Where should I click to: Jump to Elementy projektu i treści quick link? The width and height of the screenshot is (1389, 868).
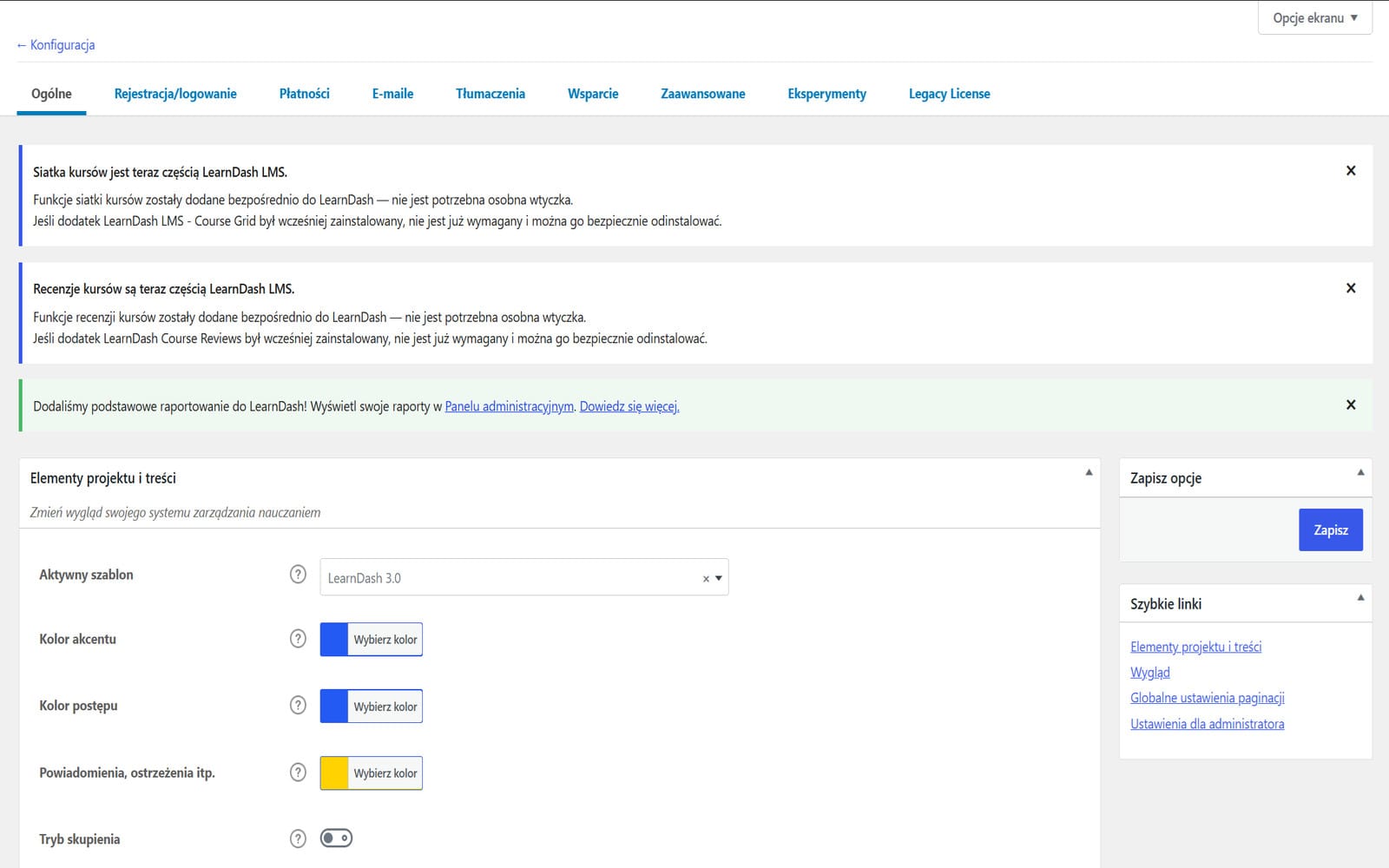(x=1195, y=647)
